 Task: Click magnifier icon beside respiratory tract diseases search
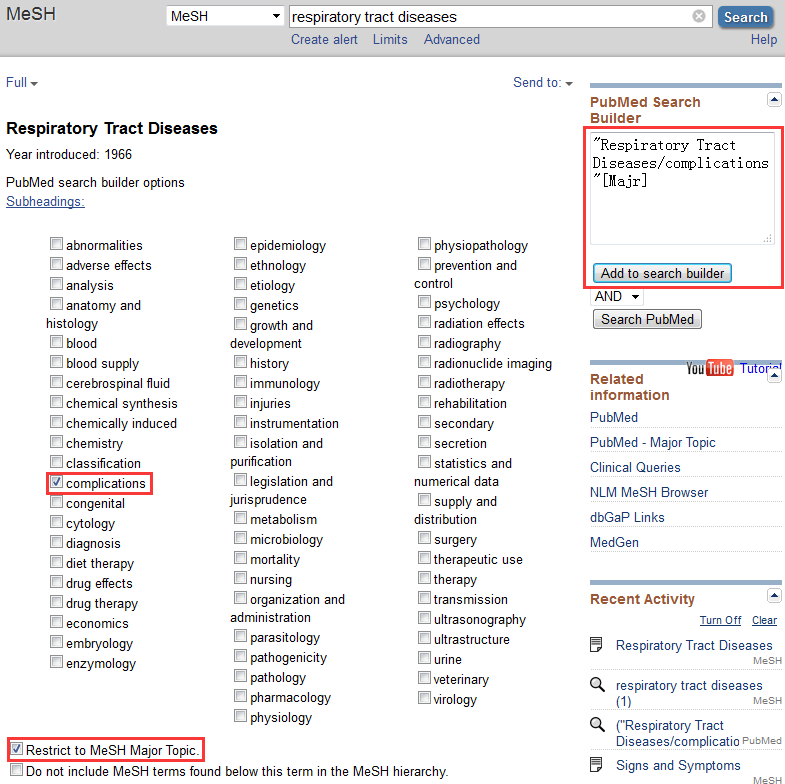597,685
